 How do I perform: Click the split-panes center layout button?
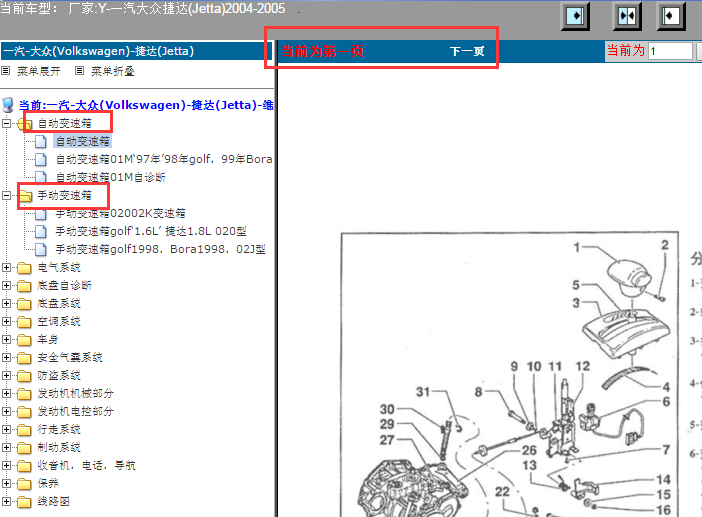tap(627, 17)
